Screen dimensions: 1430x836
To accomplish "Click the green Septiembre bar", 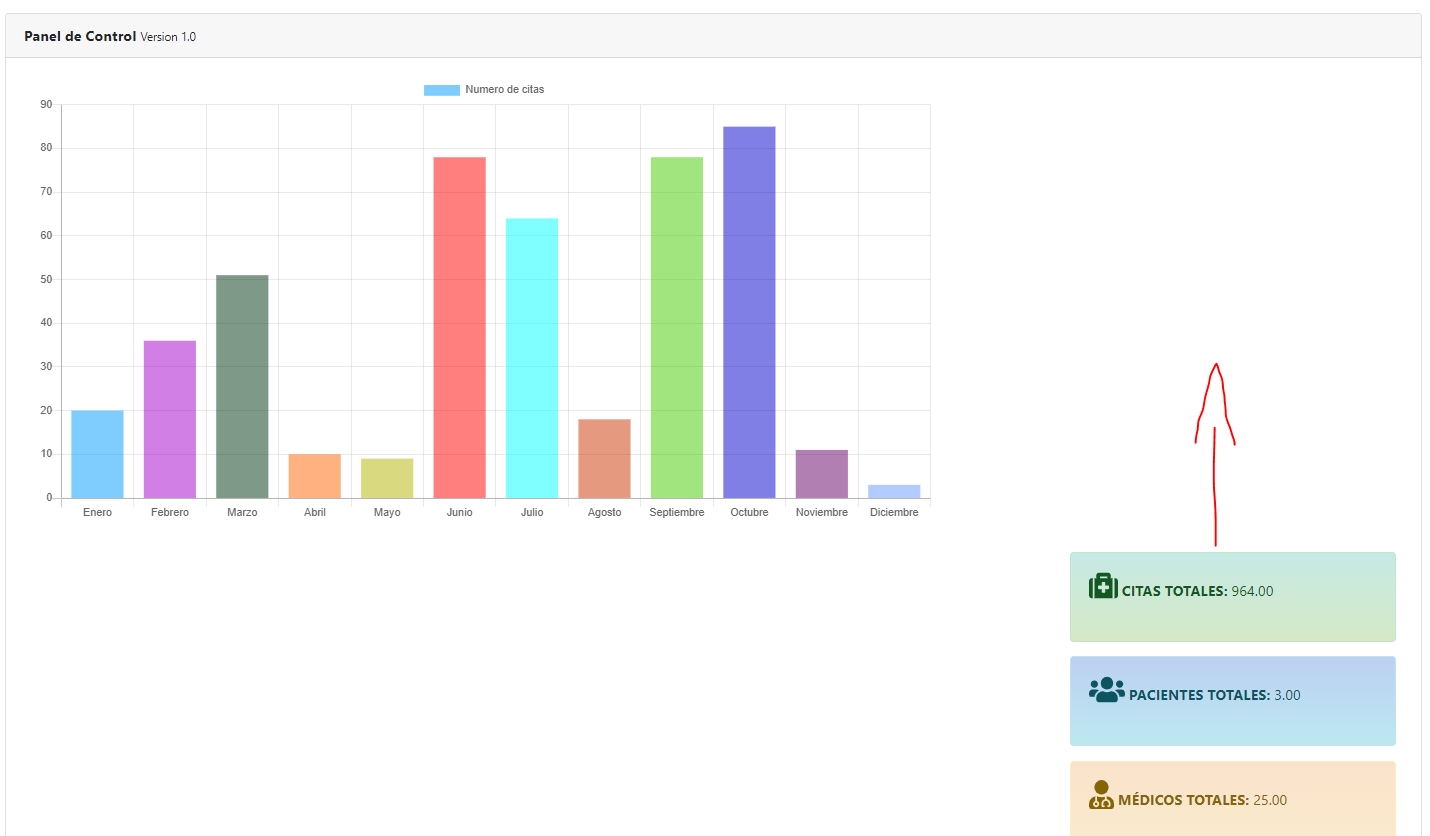I will point(676,328).
